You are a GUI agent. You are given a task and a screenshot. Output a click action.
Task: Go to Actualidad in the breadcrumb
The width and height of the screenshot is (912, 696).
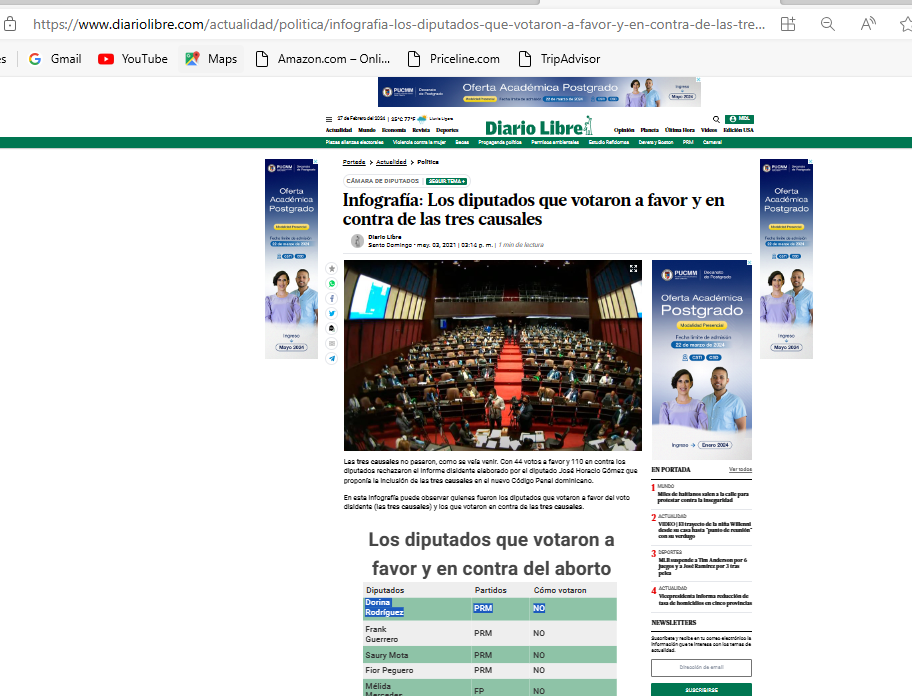[391, 162]
